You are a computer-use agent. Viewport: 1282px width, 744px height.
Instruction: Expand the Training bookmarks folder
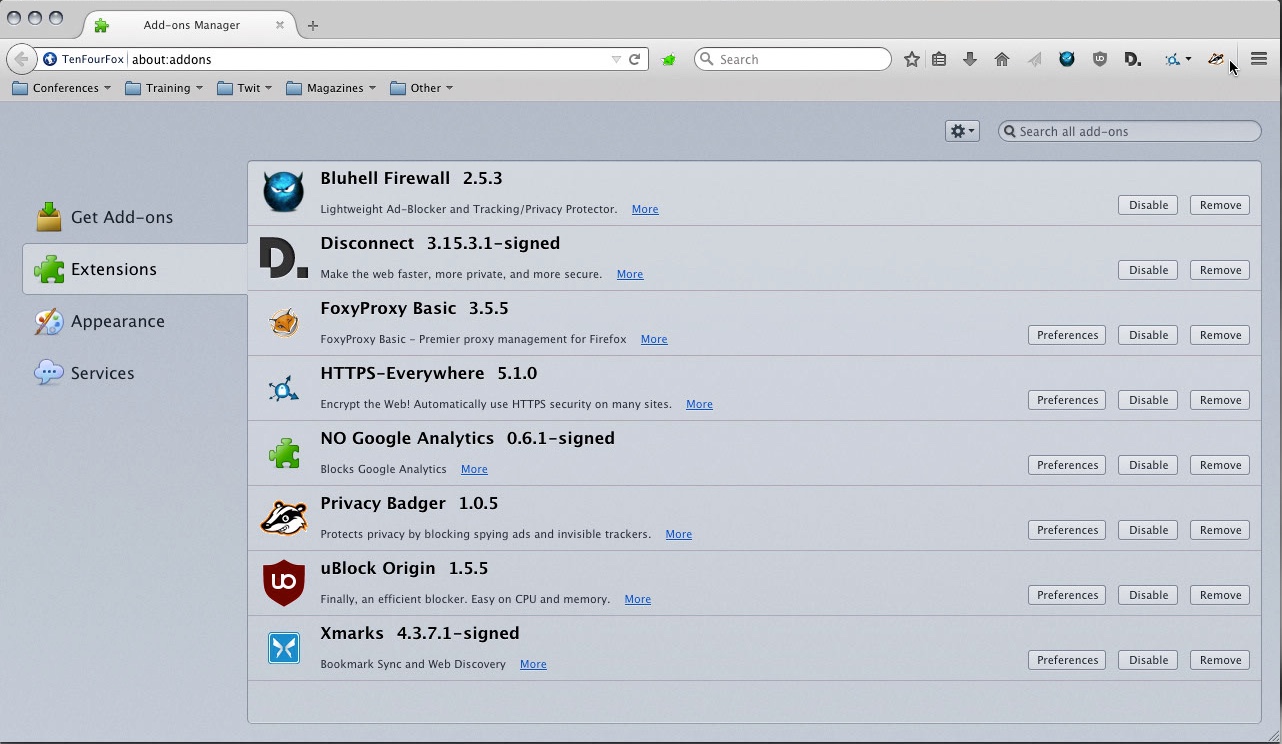pos(164,88)
